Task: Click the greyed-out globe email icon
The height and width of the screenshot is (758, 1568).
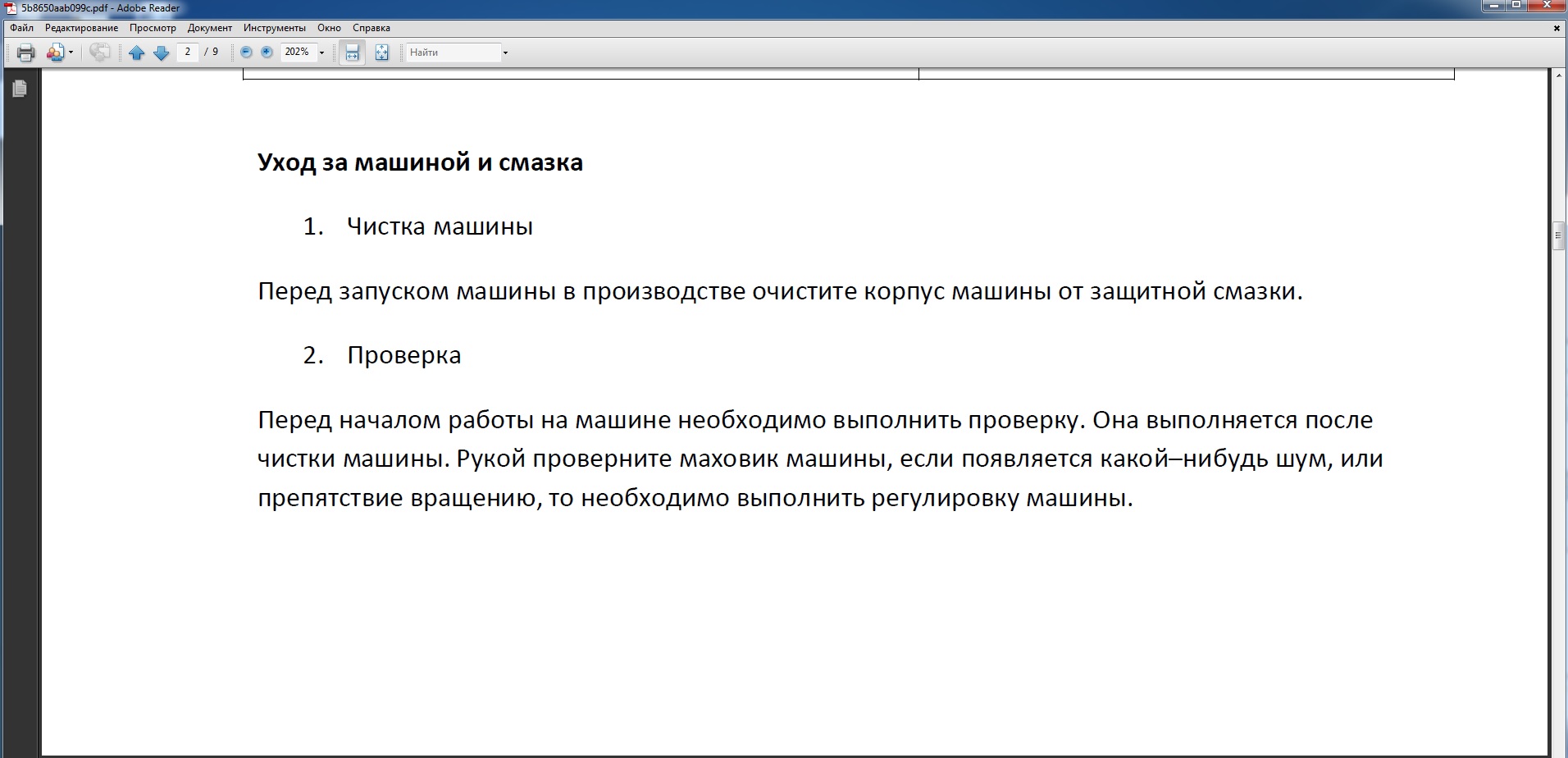Action: pos(100,53)
